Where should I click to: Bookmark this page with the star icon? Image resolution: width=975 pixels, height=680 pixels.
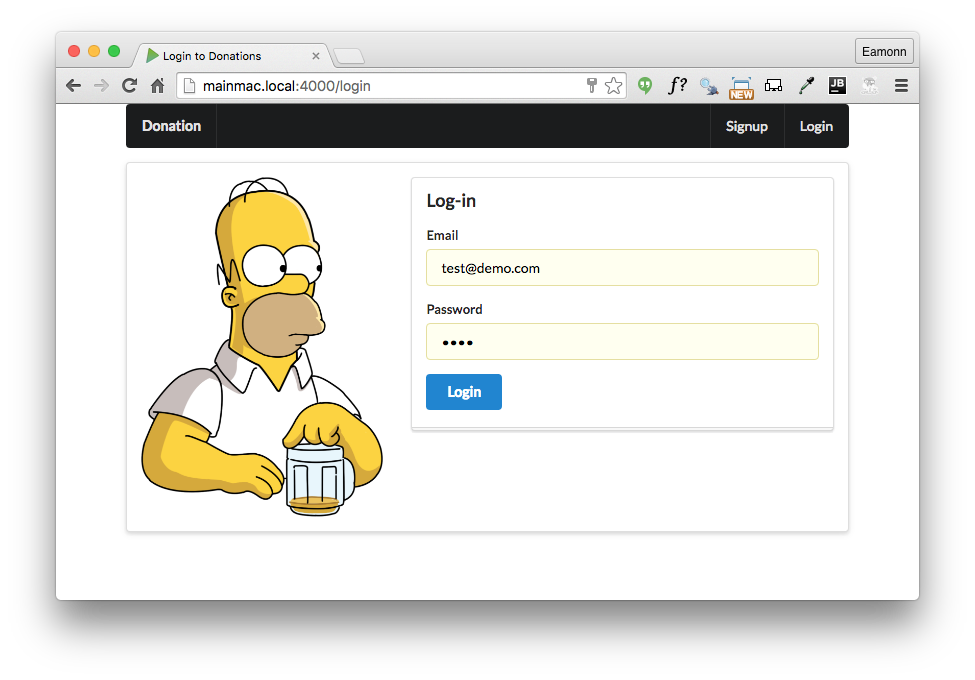613,86
